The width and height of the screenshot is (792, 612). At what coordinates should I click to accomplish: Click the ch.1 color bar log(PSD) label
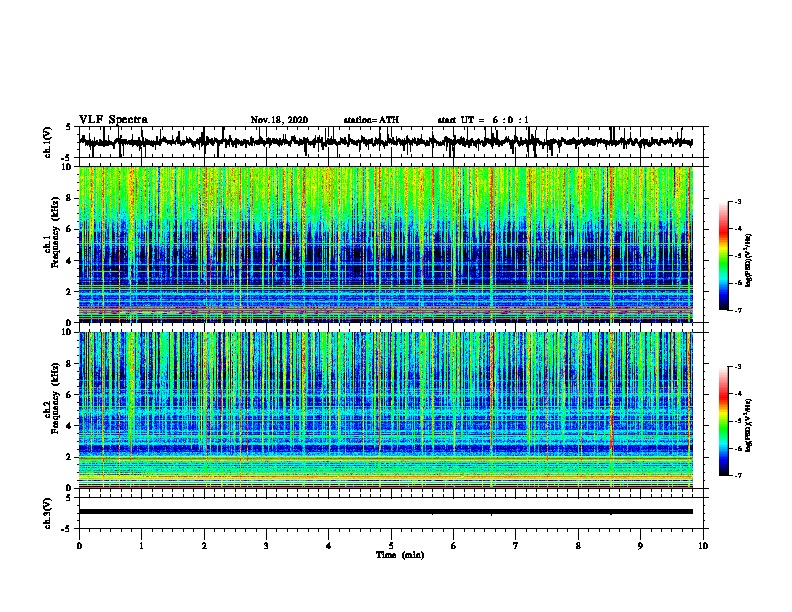click(750, 260)
